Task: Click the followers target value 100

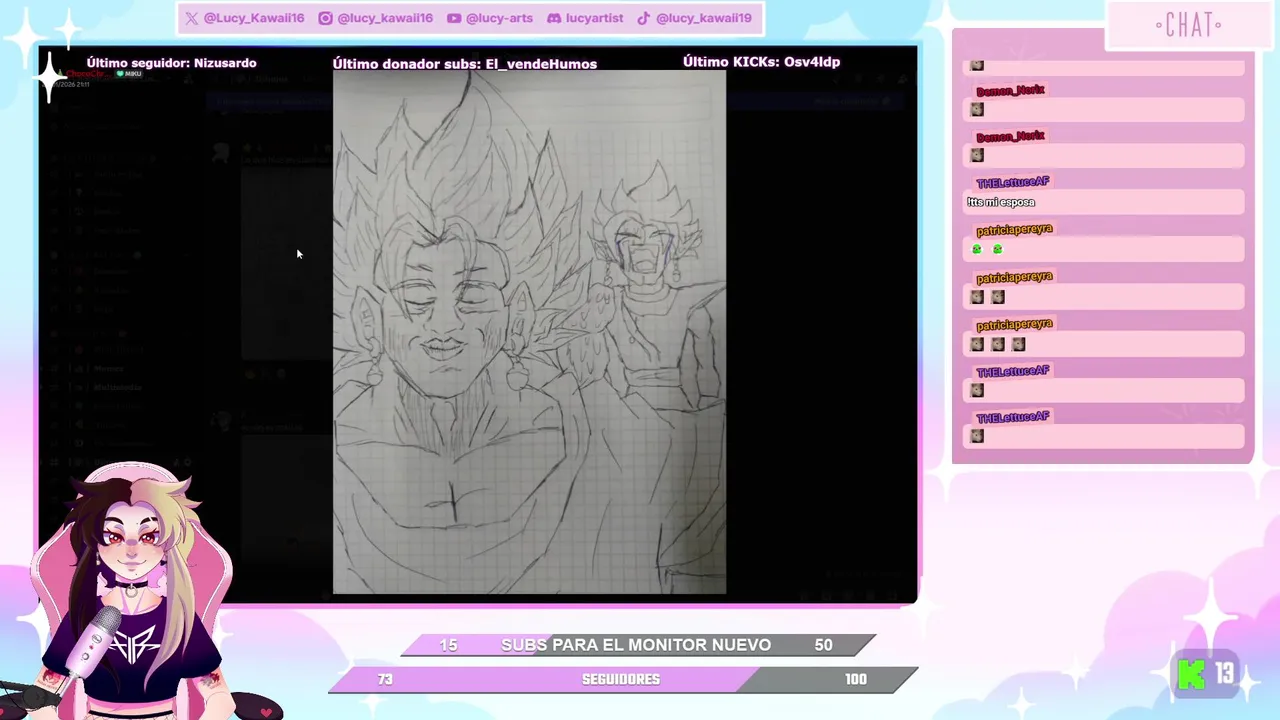Action: pos(856,679)
